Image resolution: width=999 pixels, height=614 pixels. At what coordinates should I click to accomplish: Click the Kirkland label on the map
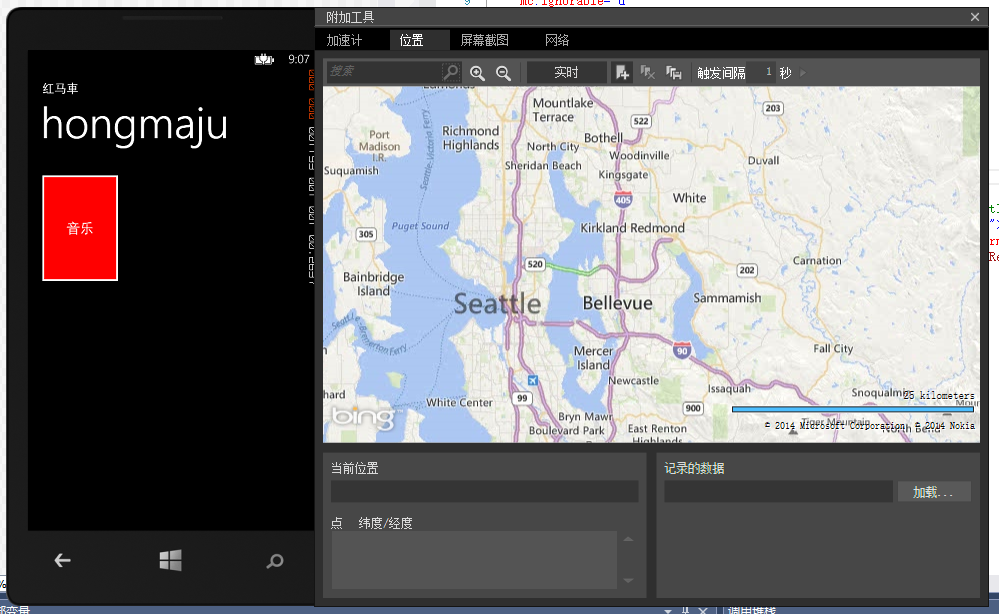click(603, 228)
